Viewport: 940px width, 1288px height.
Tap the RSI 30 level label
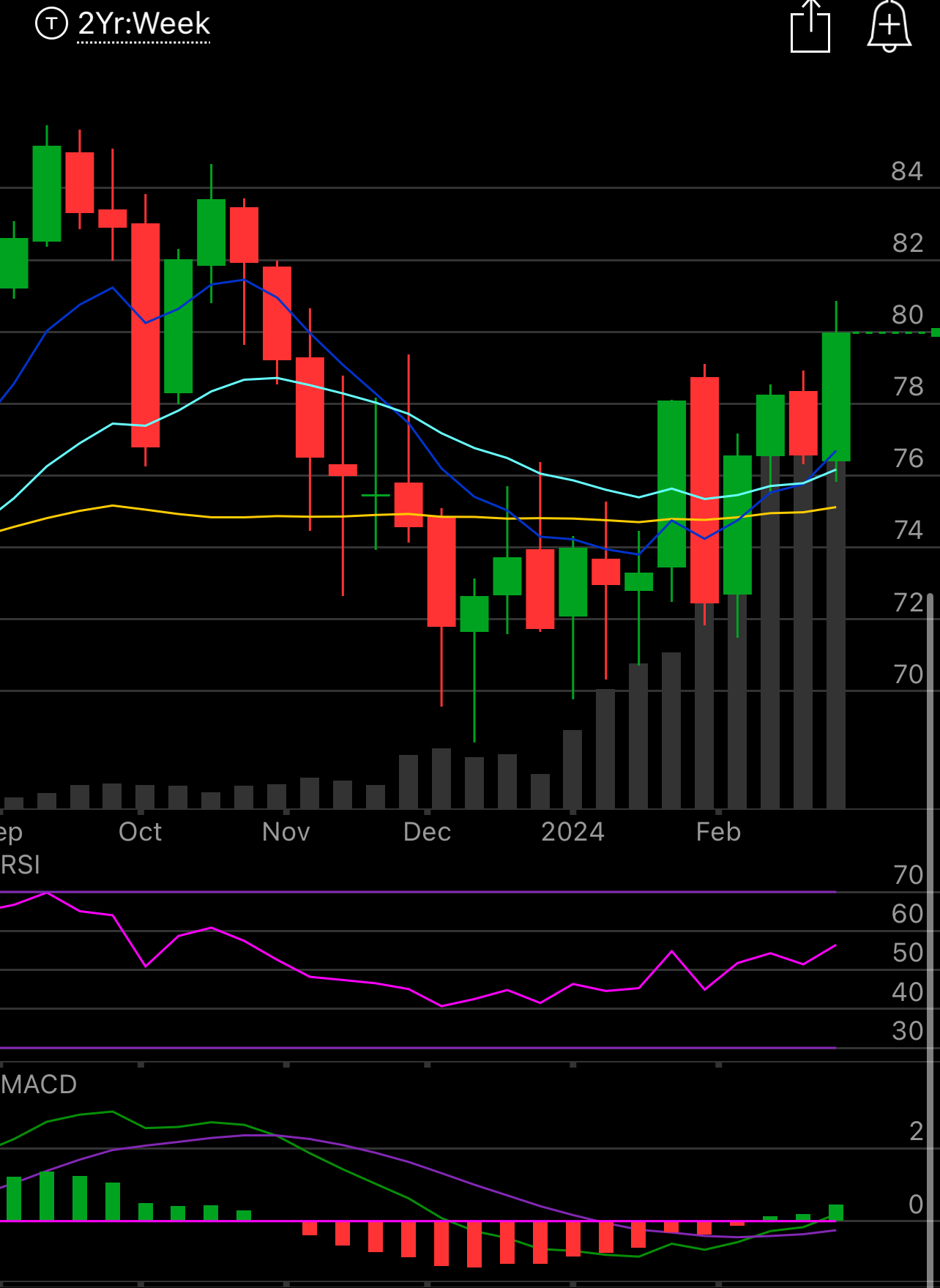tap(908, 1031)
